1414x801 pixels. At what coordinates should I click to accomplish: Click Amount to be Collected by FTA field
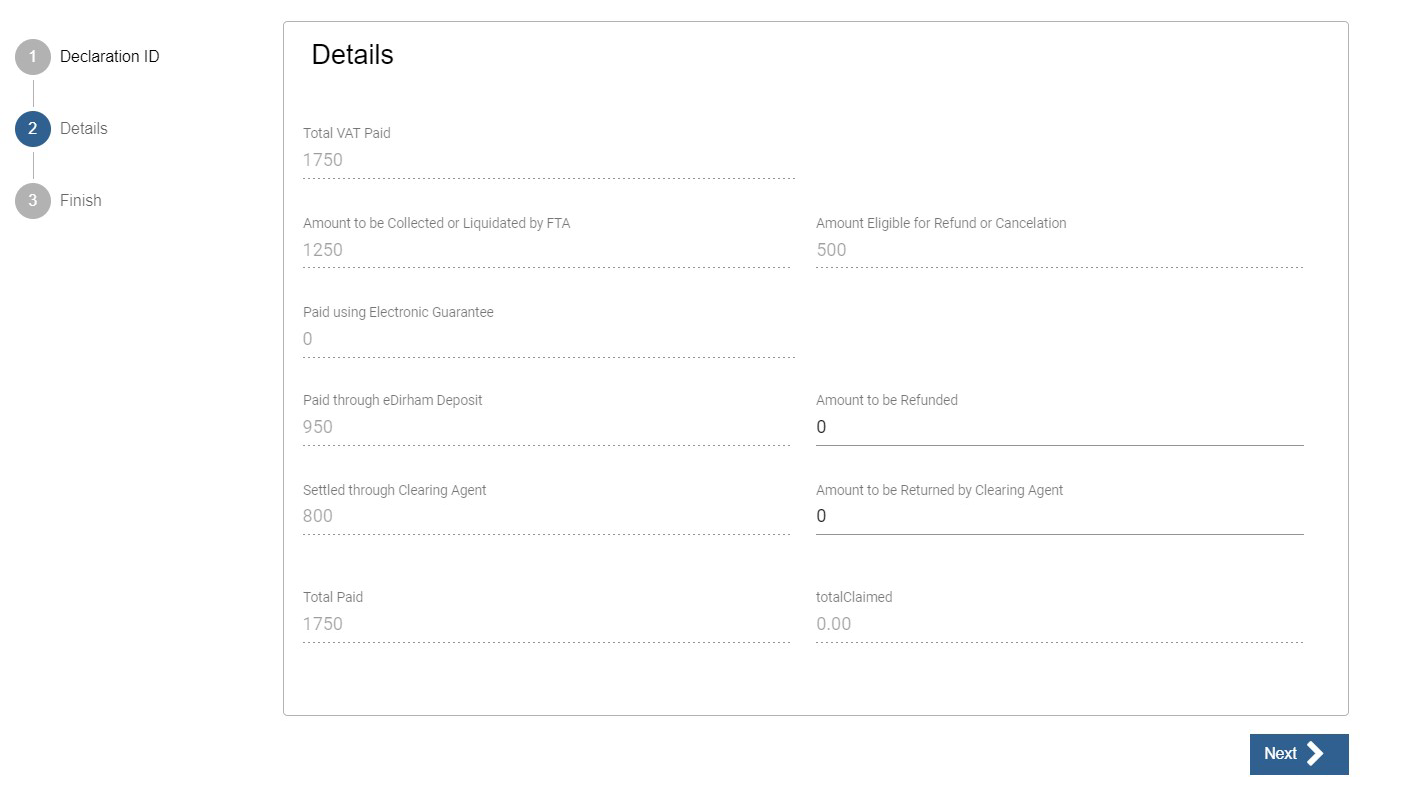(x=546, y=250)
